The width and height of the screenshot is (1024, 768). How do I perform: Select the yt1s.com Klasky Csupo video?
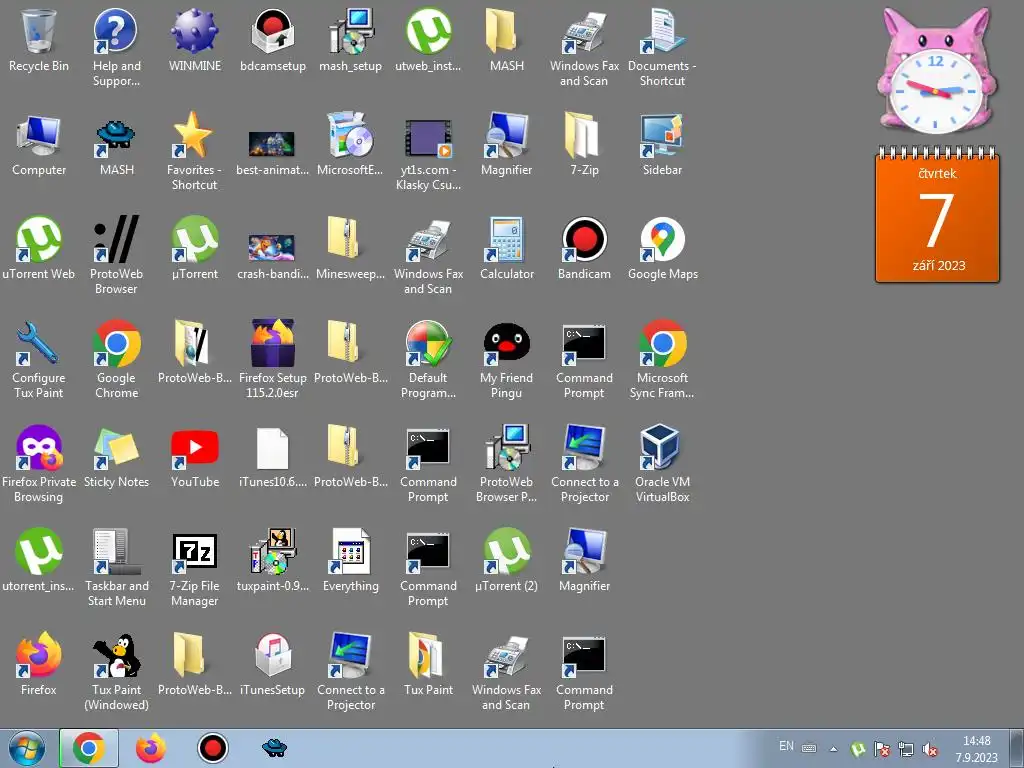click(428, 137)
